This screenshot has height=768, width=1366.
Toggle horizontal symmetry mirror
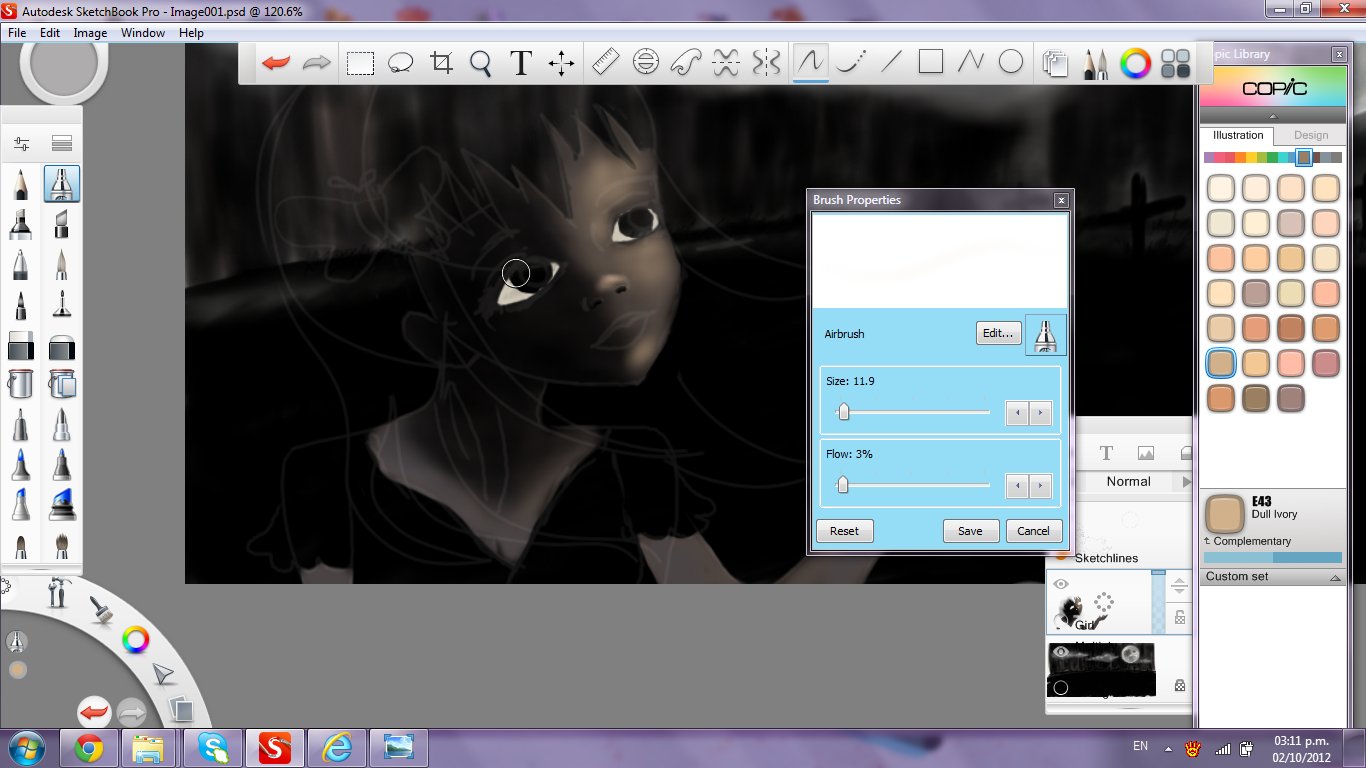pos(726,63)
